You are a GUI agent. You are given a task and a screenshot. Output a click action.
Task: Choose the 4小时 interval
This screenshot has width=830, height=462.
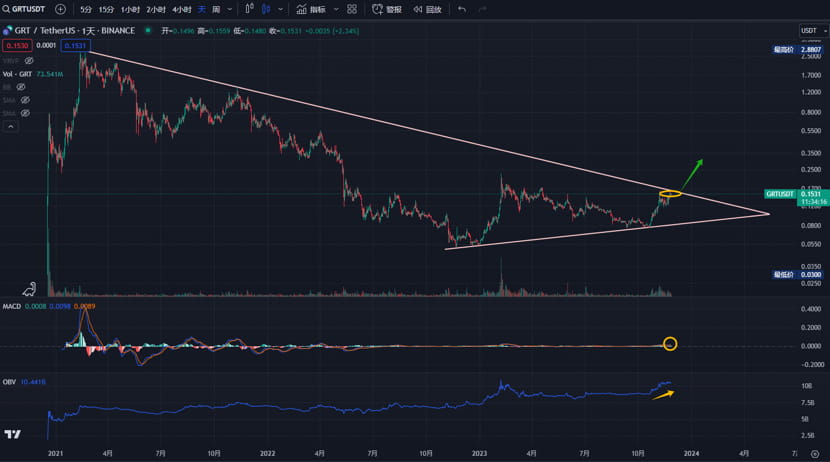pos(182,10)
